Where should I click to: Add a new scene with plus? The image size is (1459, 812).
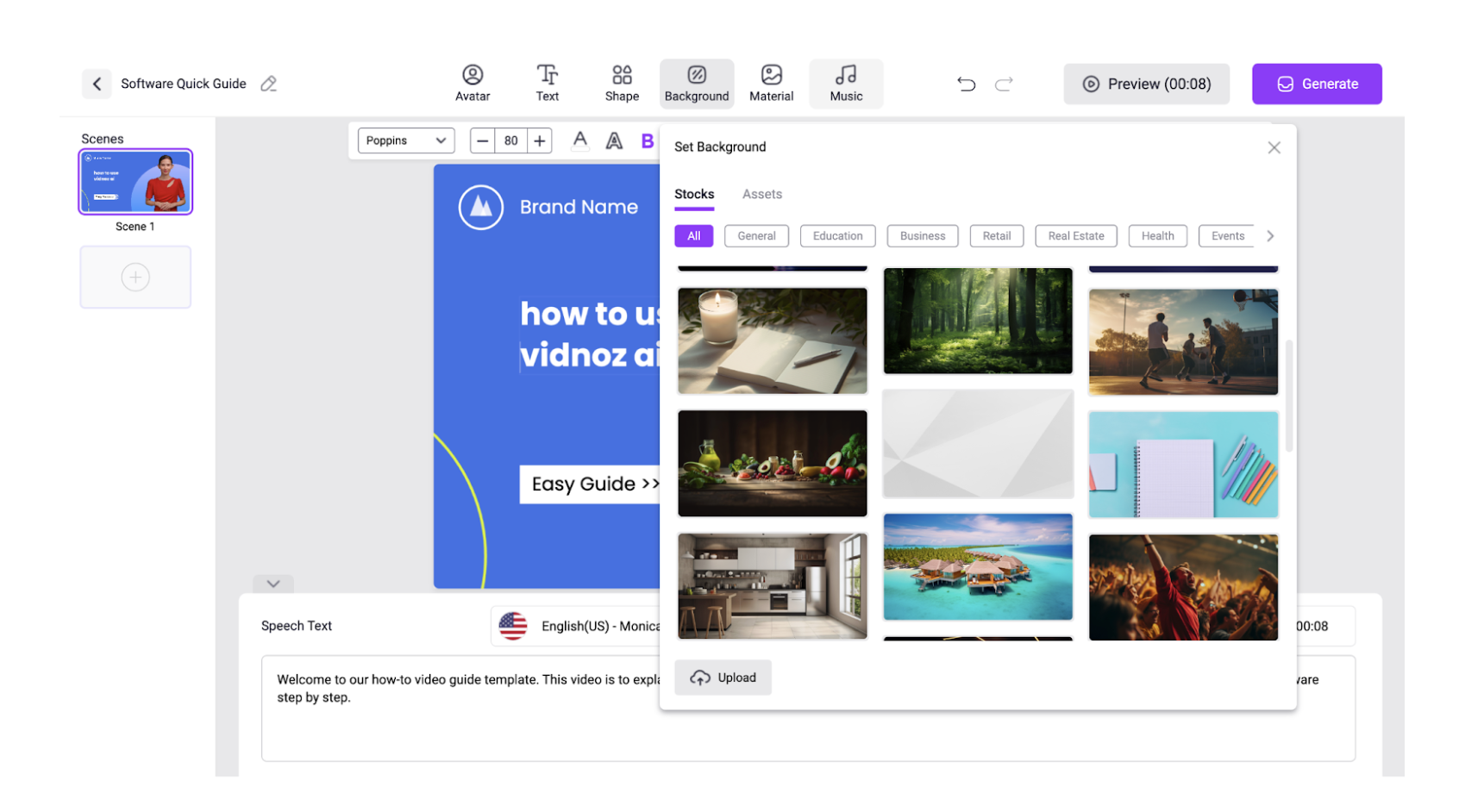click(135, 278)
